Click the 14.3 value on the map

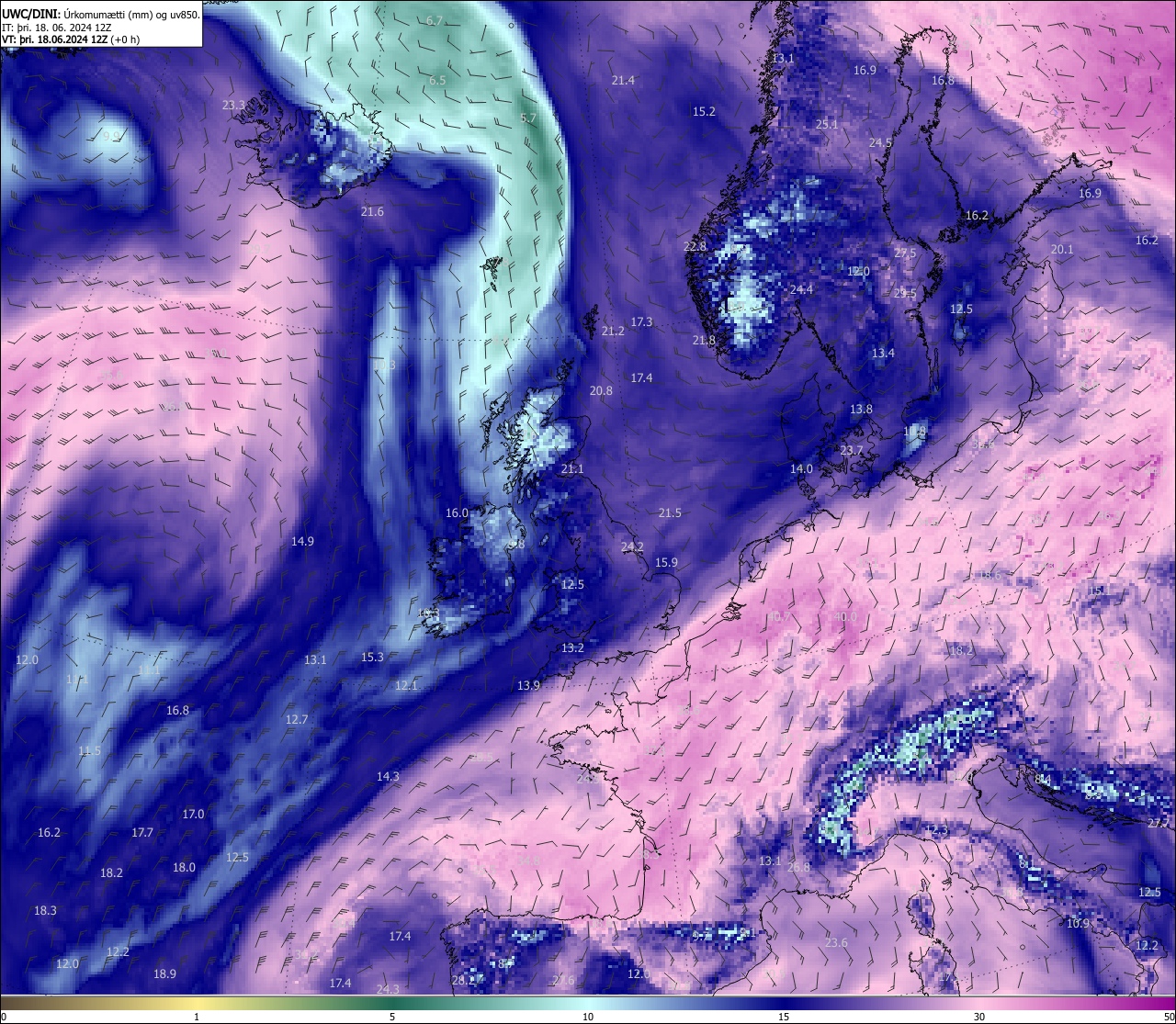click(x=388, y=777)
